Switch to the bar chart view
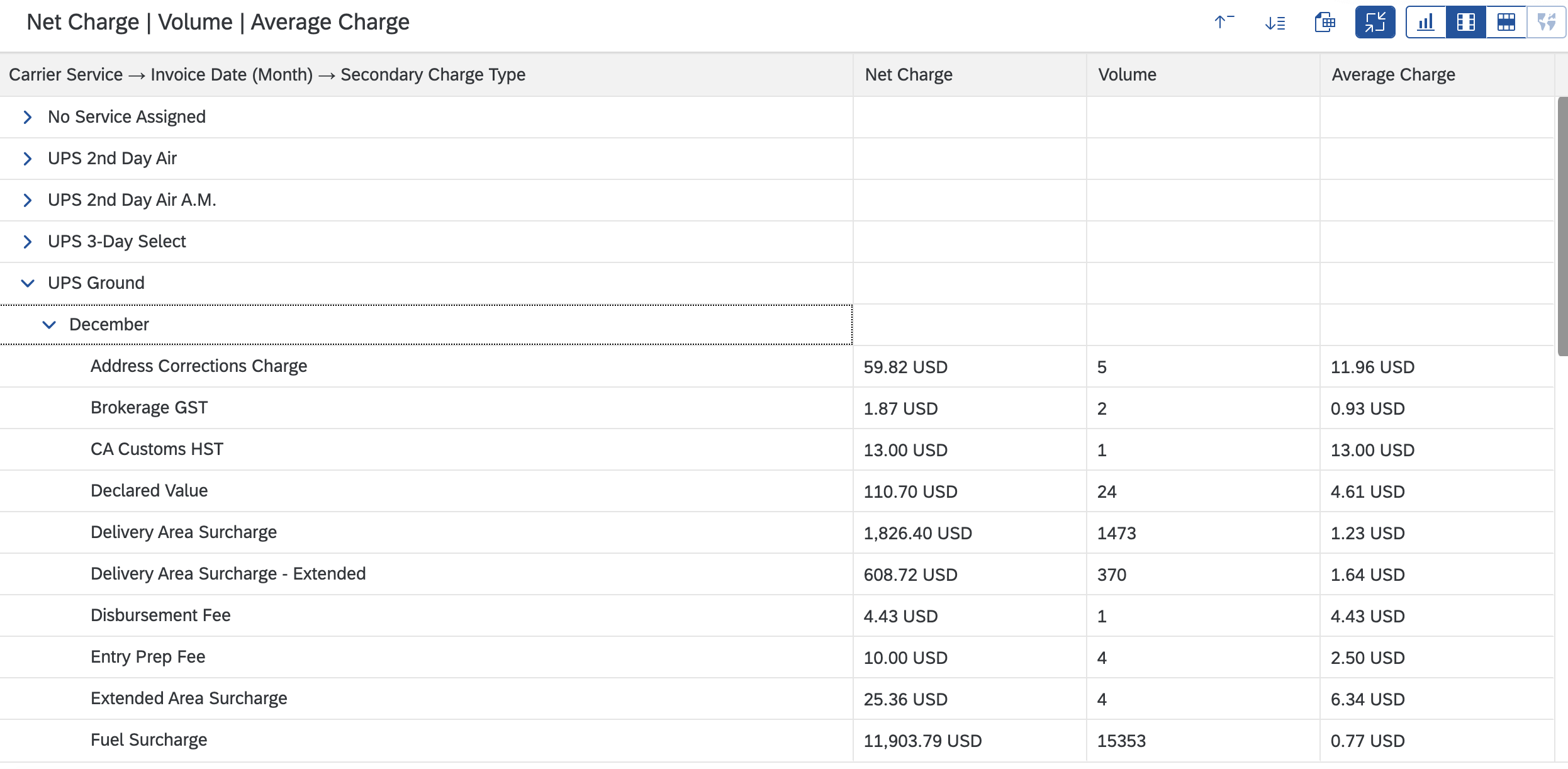Image resolution: width=1568 pixels, height=769 pixels. coord(1426,23)
